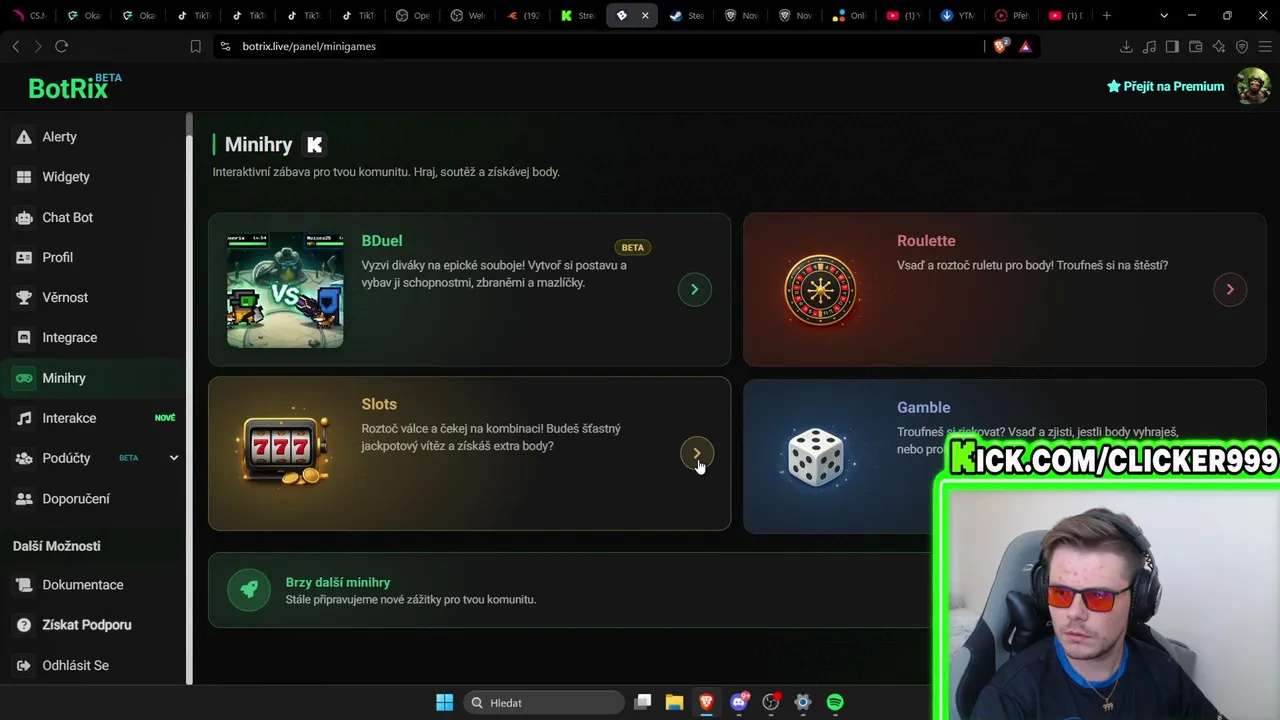Image resolution: width=1280 pixels, height=720 pixels.
Task: Open Roulette game with arrow button
Action: 1230,289
